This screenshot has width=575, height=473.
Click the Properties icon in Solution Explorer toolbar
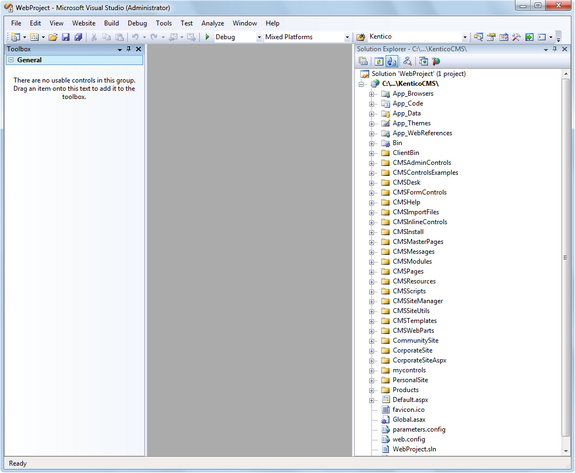pos(363,62)
